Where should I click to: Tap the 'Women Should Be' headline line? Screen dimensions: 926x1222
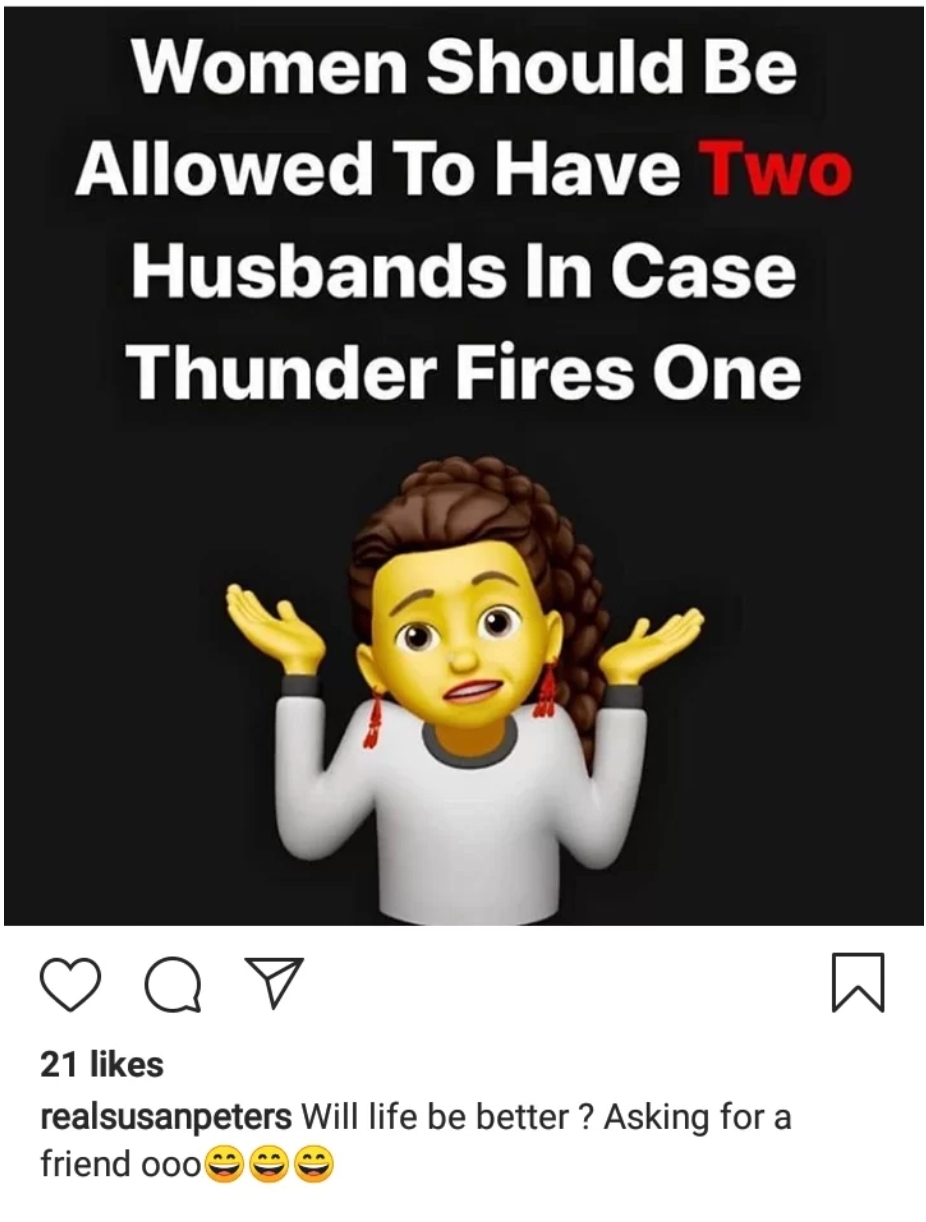[x=464, y=68]
